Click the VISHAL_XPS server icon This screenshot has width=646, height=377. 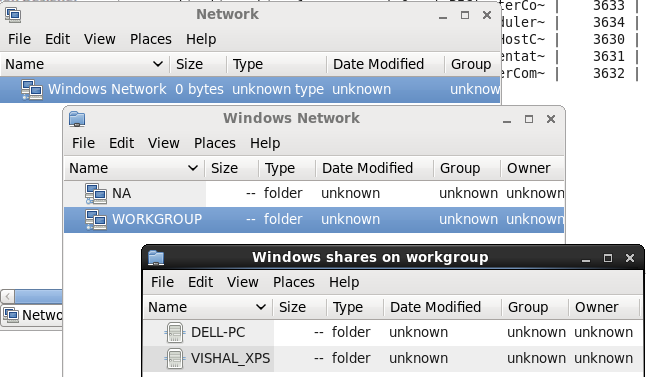175,359
